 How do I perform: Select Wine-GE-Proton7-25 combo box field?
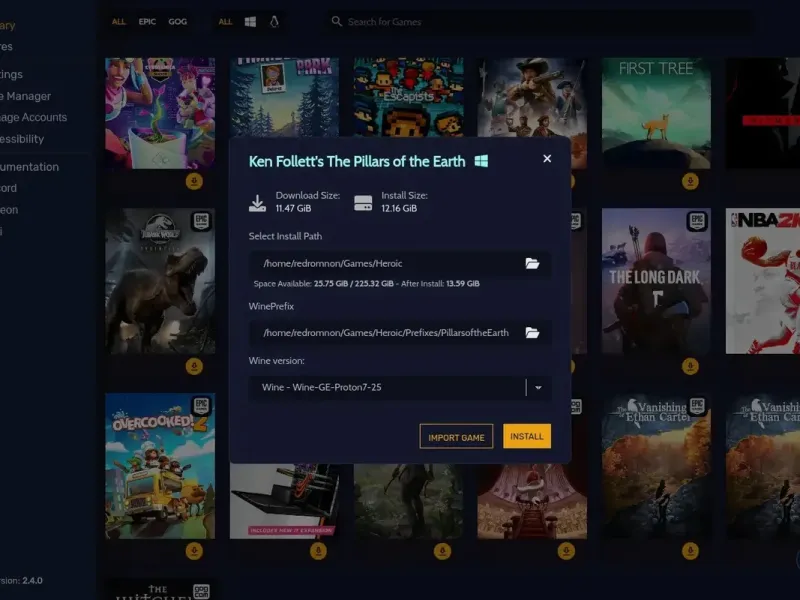(x=400, y=387)
